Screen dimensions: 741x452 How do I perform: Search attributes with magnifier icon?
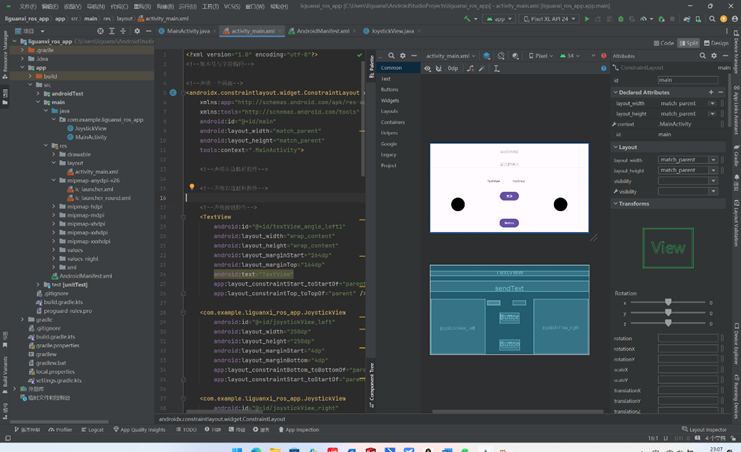[x=703, y=56]
